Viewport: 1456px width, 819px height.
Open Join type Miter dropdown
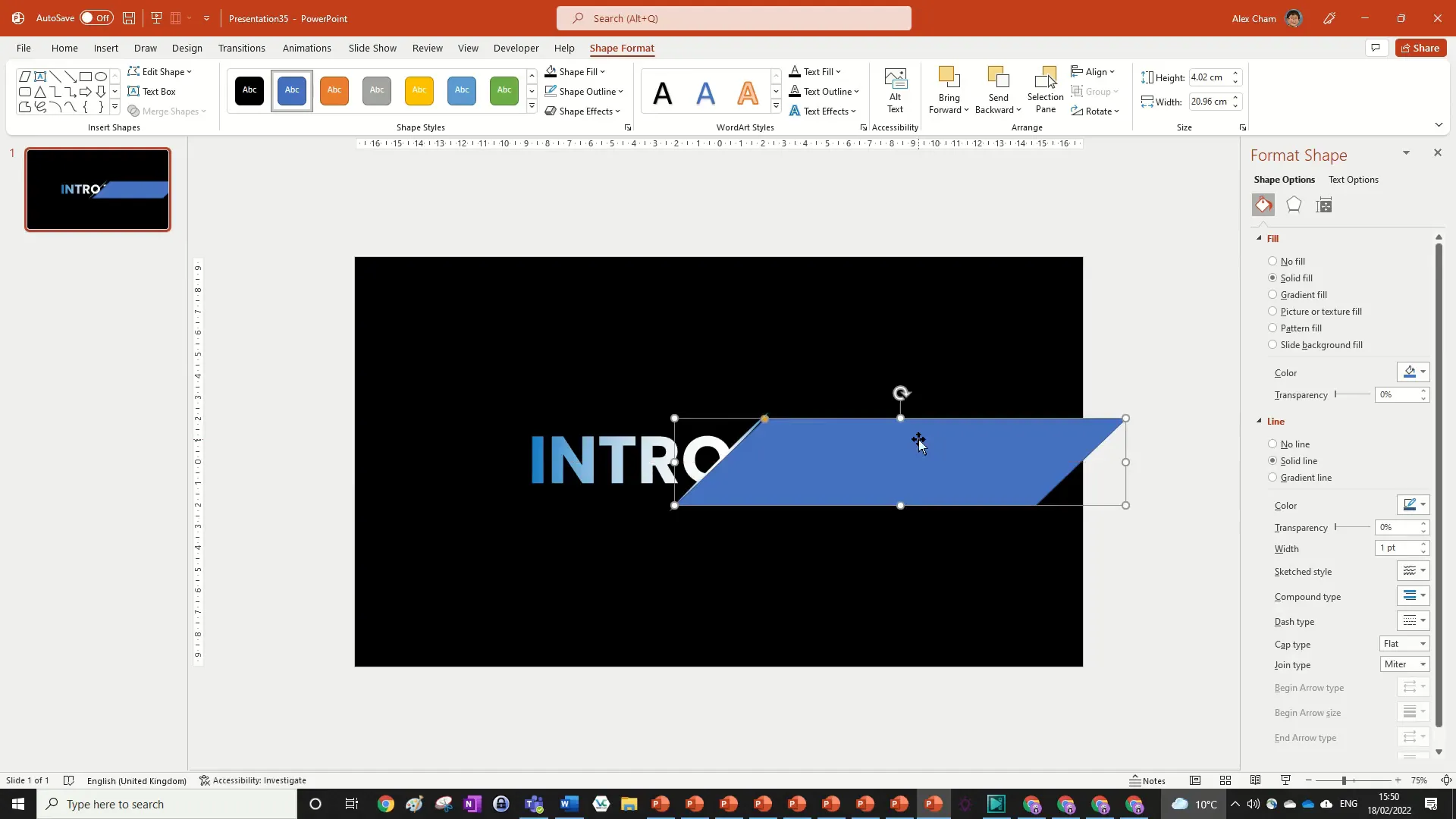(x=1404, y=664)
